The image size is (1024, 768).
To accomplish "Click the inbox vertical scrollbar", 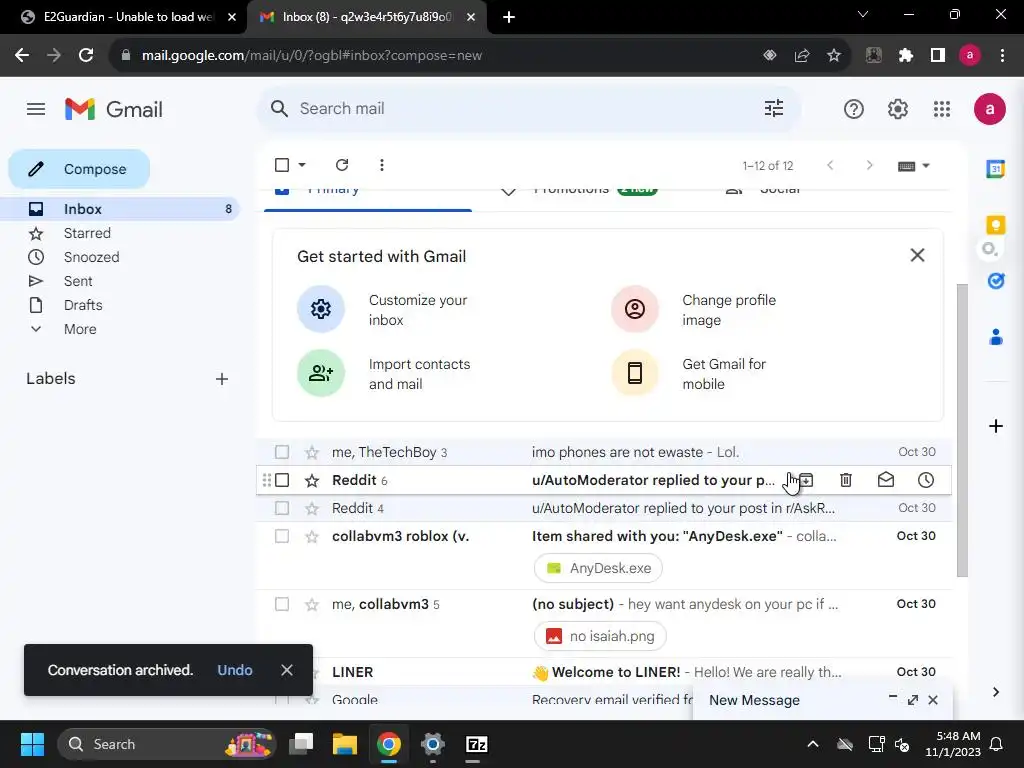I will coord(962,430).
